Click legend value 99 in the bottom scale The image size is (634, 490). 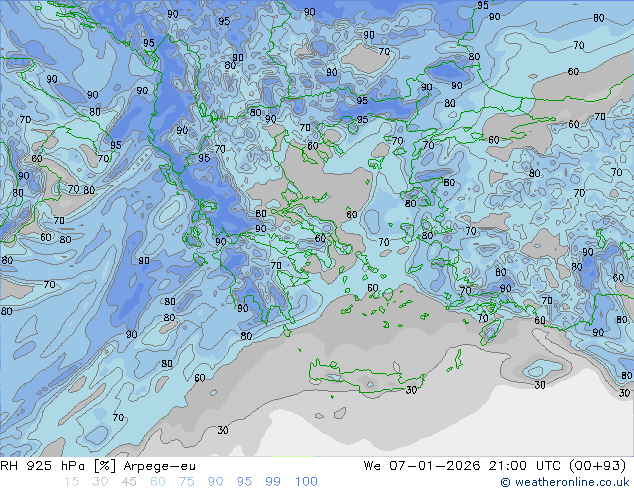pos(273,482)
